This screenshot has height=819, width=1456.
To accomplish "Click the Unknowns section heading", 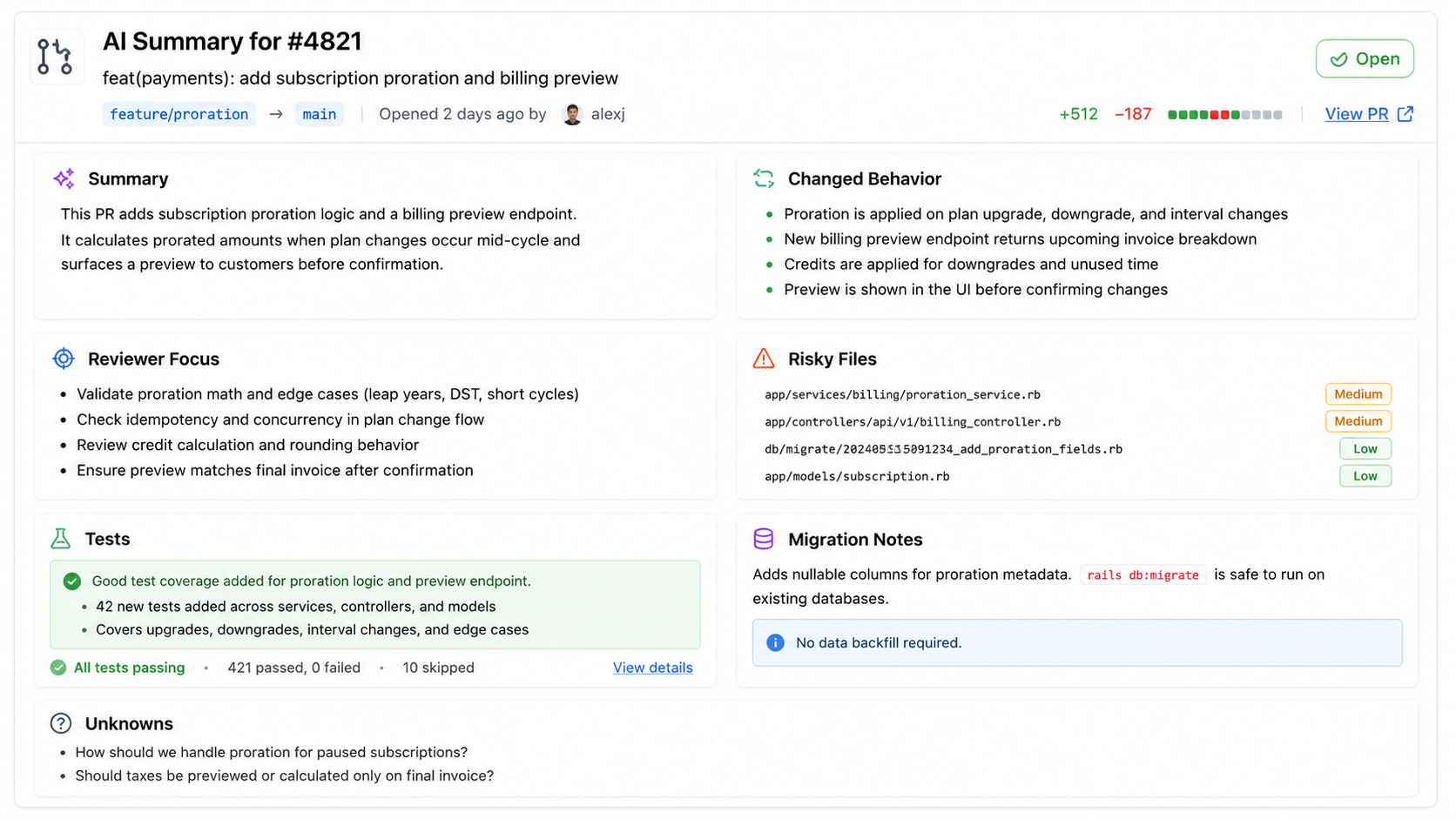I will (129, 723).
